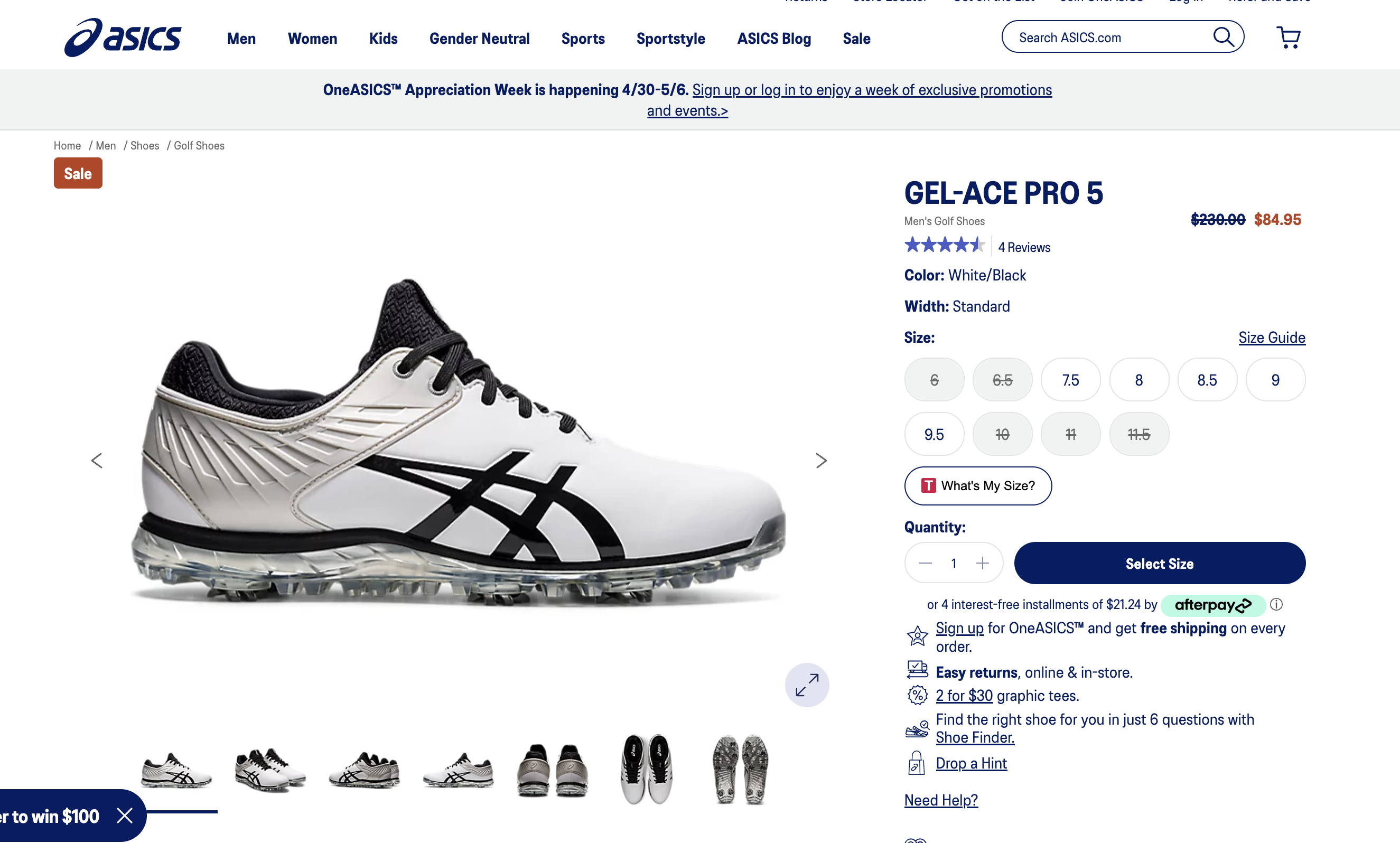Decrease quantity with the minus button

(926, 563)
